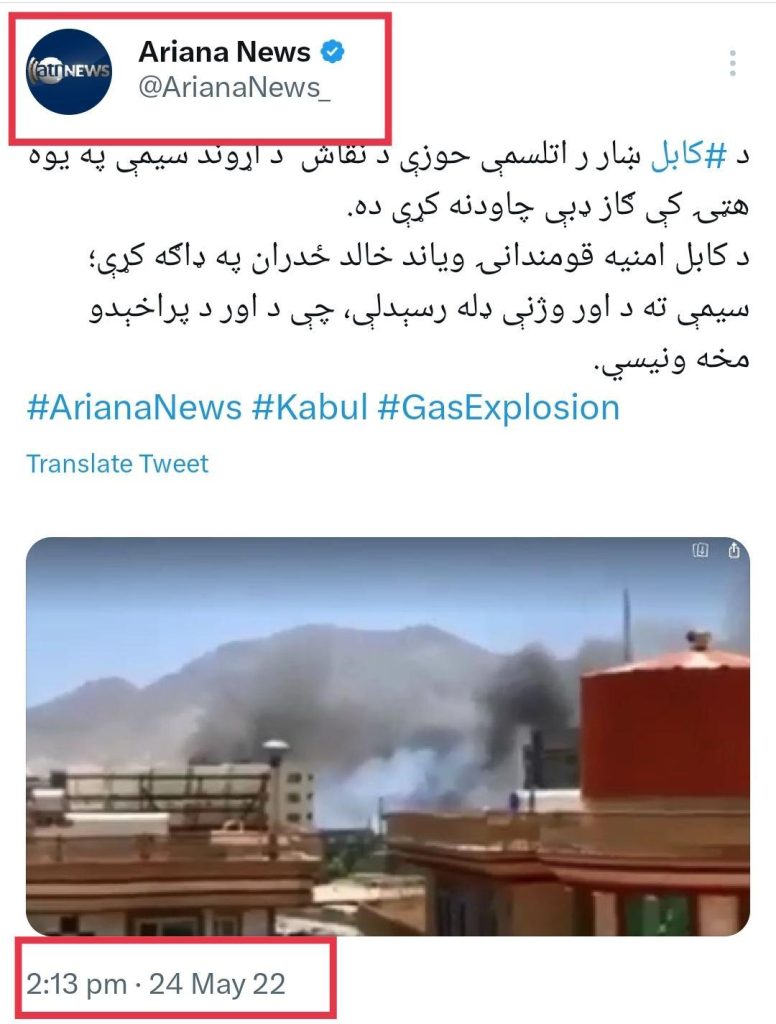Image resolution: width=776 pixels, height=1024 pixels.
Task: Click the blue verified badge beside Ariana News
Action: [333, 52]
